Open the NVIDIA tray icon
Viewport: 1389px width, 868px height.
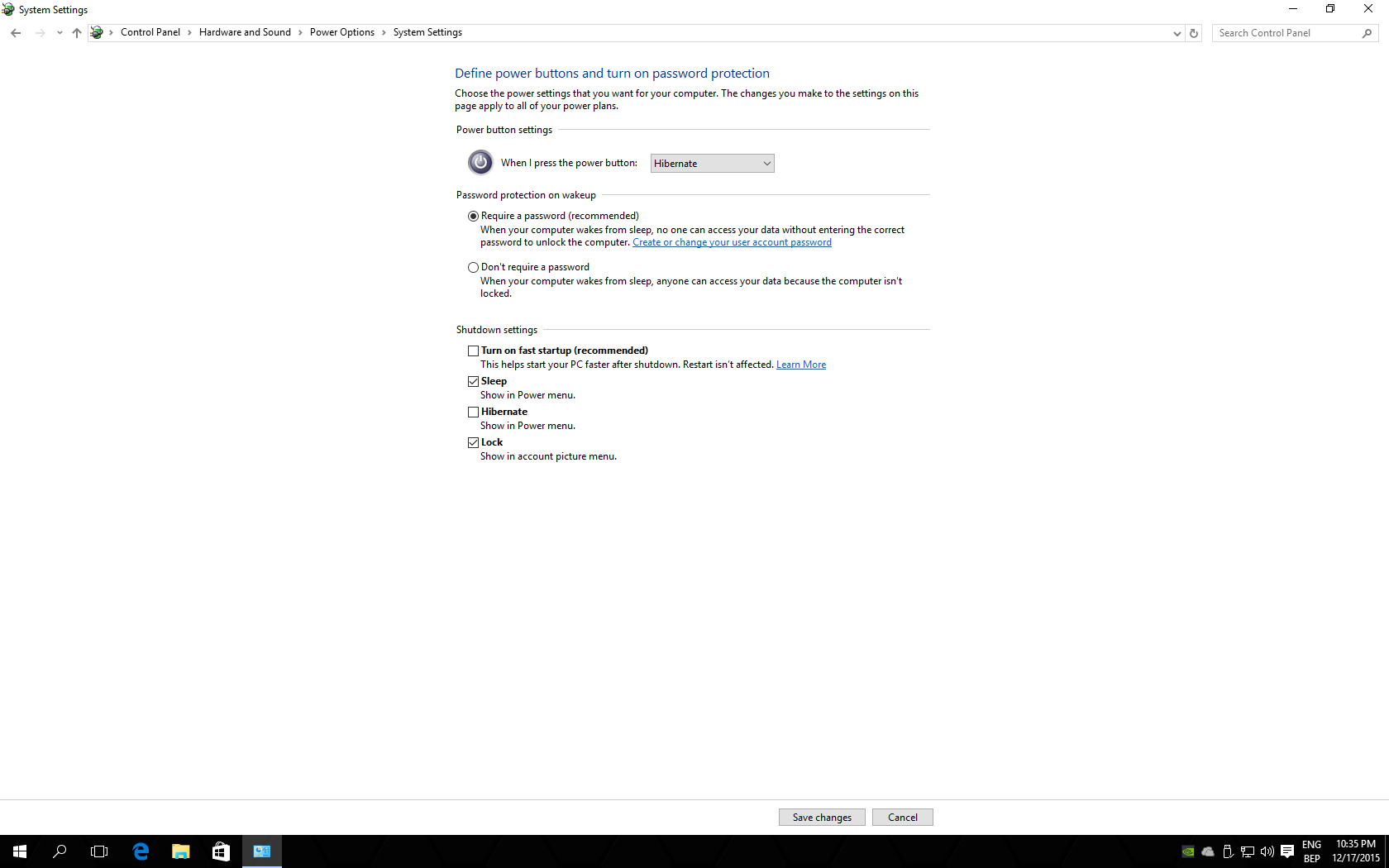click(x=1188, y=851)
